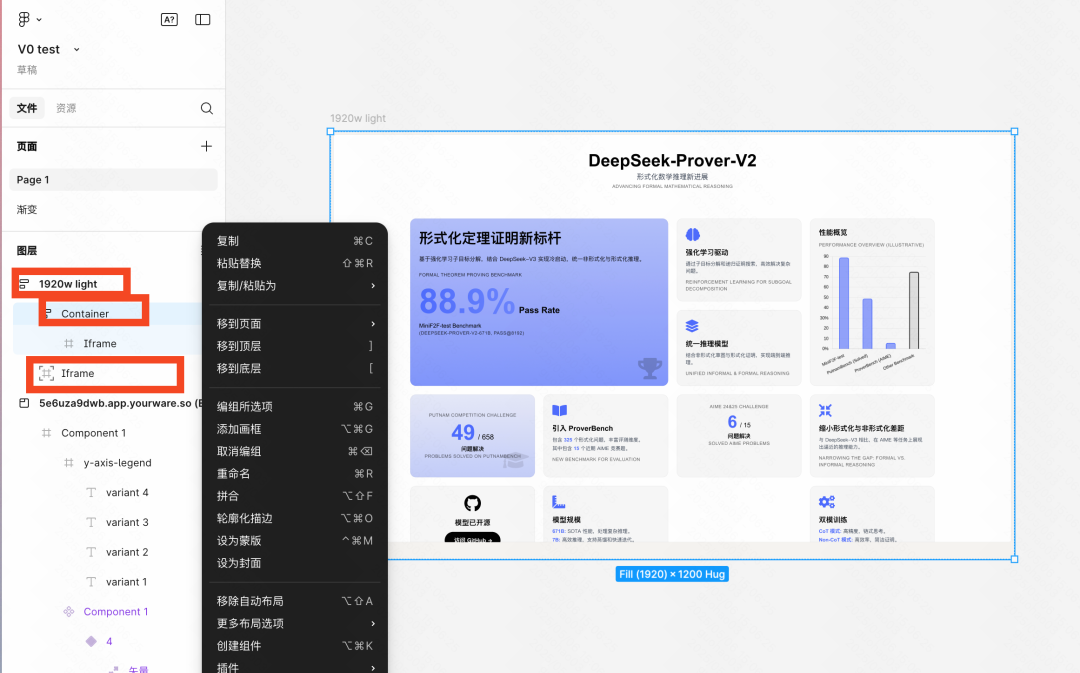Select the Component 1 purple component icon
1080x673 pixels.
click(x=69, y=612)
